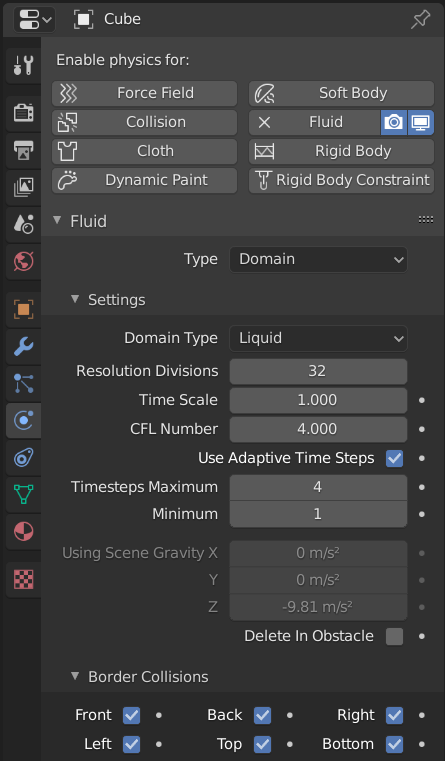Uncheck Top border collision
This screenshot has width=445, height=761.
[263, 744]
